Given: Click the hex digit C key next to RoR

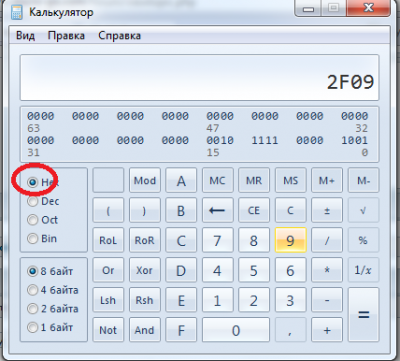Looking at the screenshot, I should (x=181, y=241).
